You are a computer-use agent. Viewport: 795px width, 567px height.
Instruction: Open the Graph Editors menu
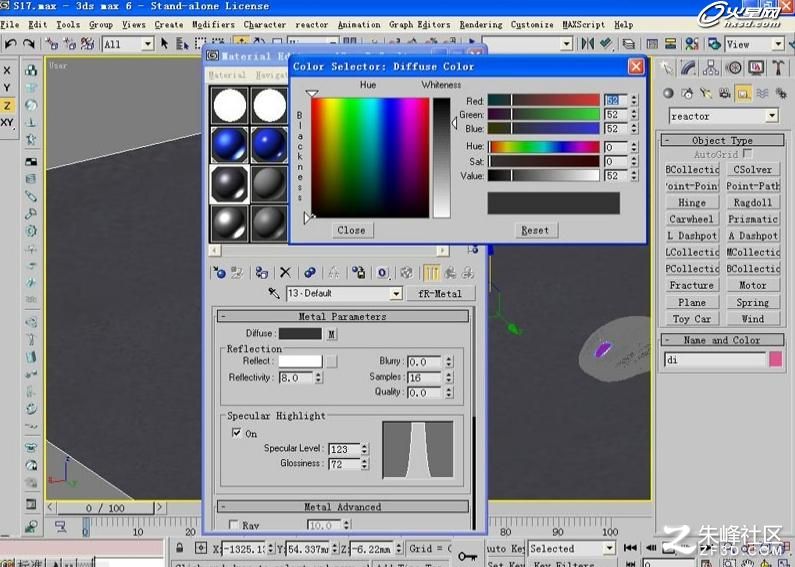(x=419, y=24)
